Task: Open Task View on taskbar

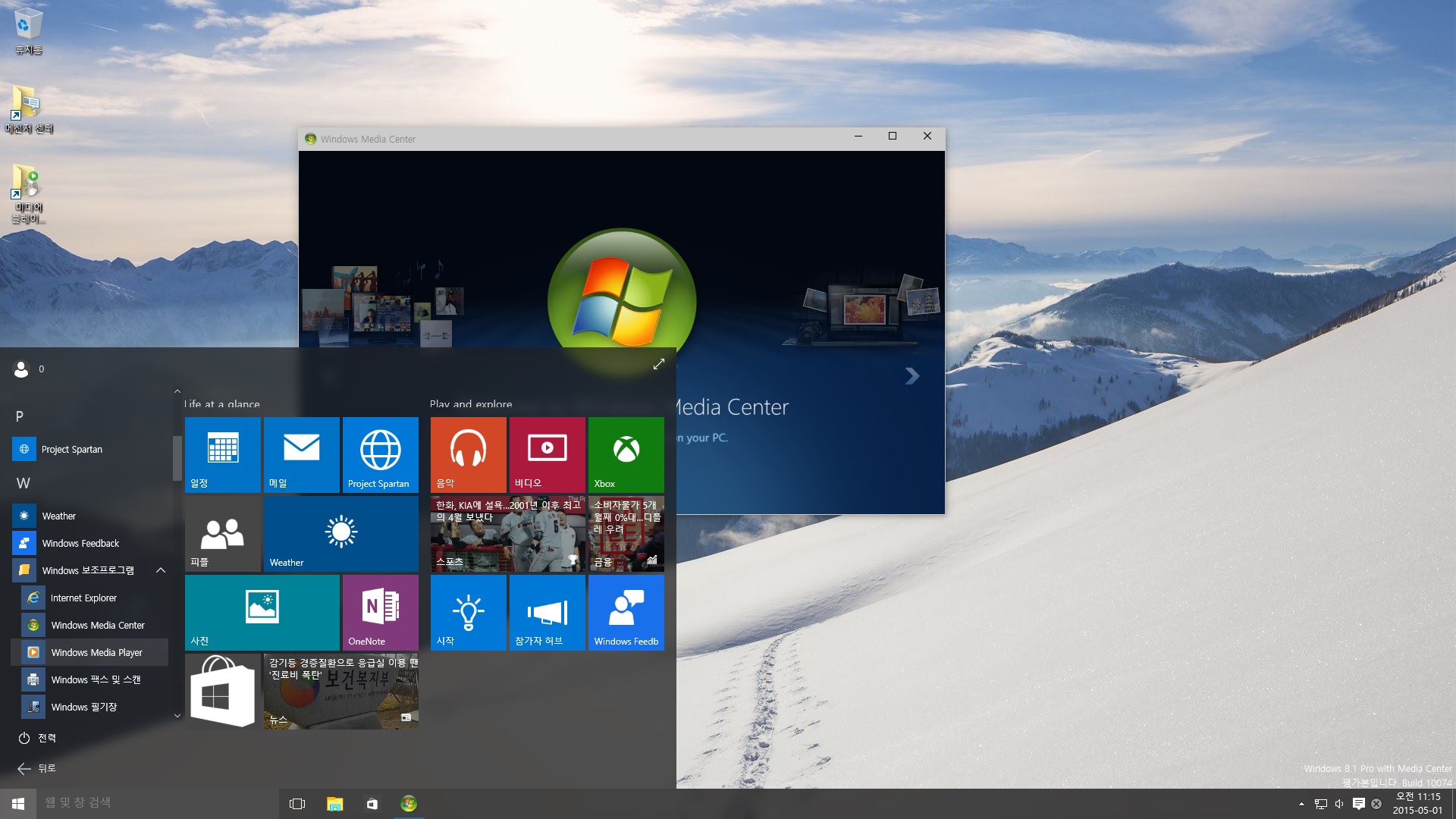Action: tap(297, 804)
